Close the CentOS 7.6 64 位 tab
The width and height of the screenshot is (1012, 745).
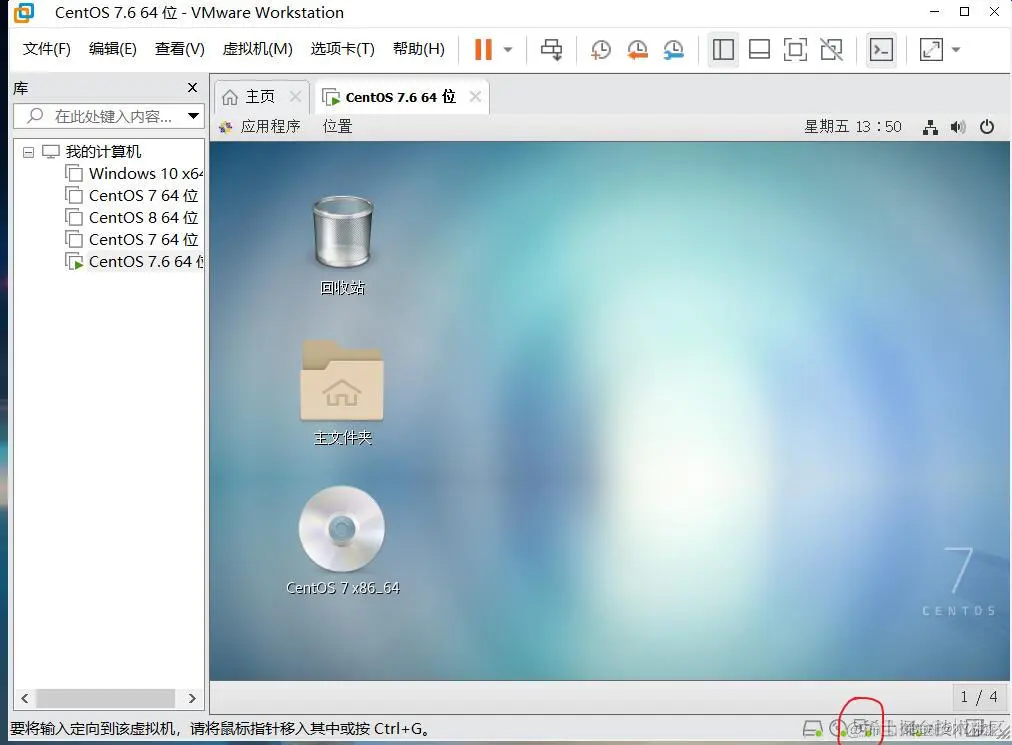point(476,96)
